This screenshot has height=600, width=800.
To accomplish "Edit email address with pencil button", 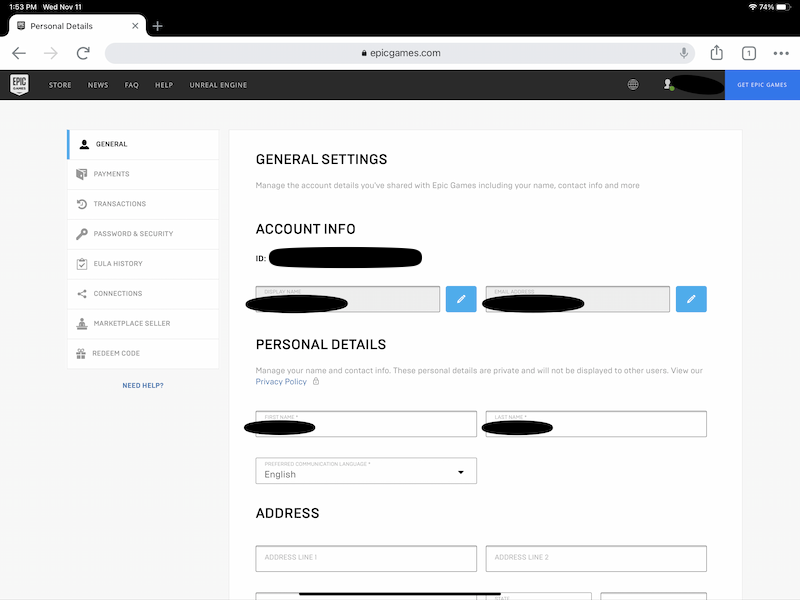I will pos(691,299).
